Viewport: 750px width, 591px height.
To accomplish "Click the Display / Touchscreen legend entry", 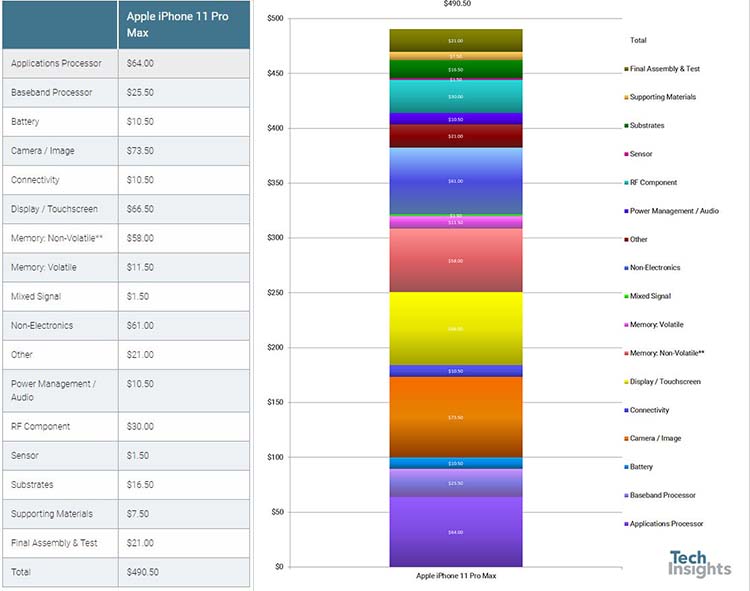I will pyautogui.click(x=662, y=382).
